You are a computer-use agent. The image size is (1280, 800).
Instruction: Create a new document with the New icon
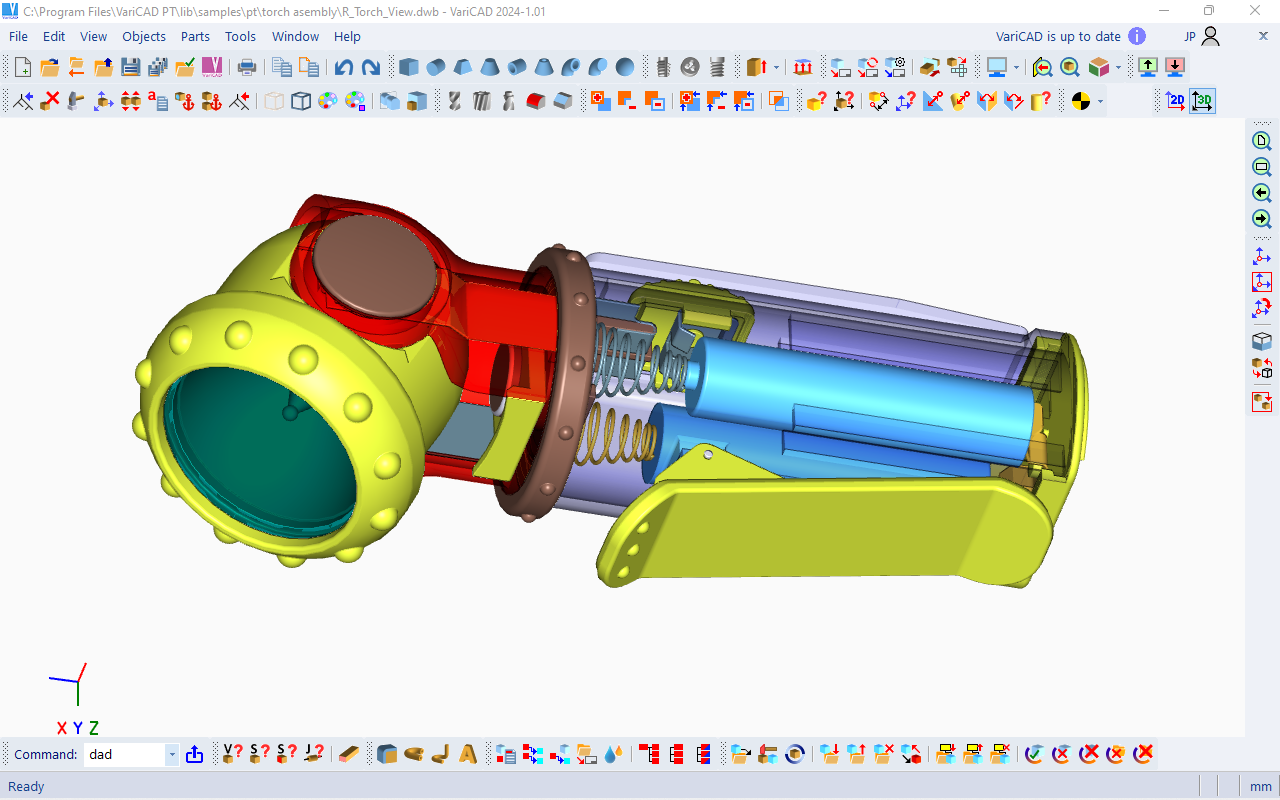click(23, 67)
